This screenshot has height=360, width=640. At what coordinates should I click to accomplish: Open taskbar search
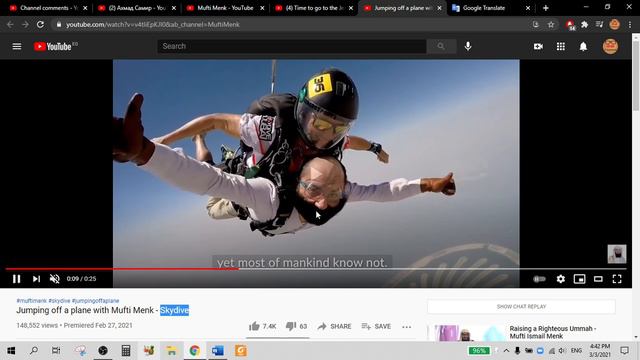tap(34, 351)
